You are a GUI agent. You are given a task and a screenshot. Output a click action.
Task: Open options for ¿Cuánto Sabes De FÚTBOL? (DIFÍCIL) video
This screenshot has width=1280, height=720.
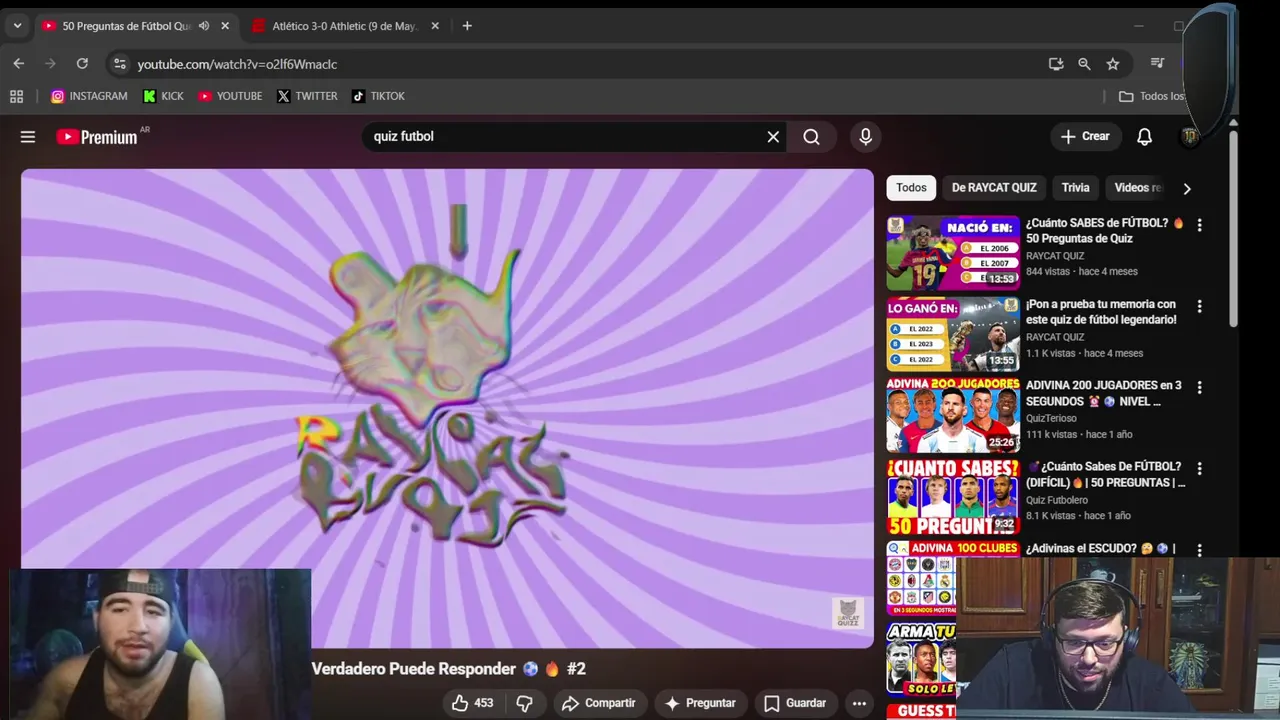point(1199,468)
